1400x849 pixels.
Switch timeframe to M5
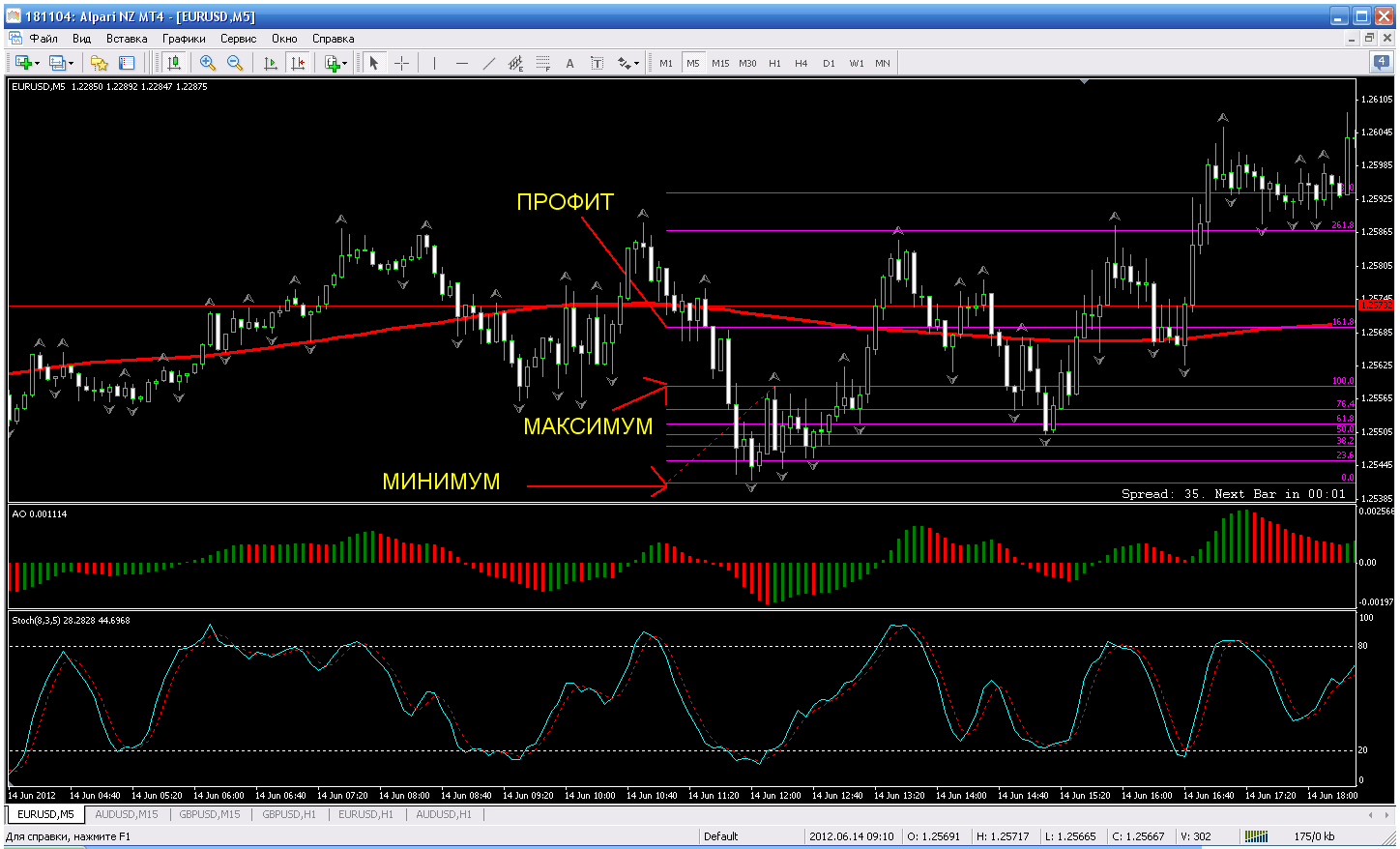pos(693,63)
